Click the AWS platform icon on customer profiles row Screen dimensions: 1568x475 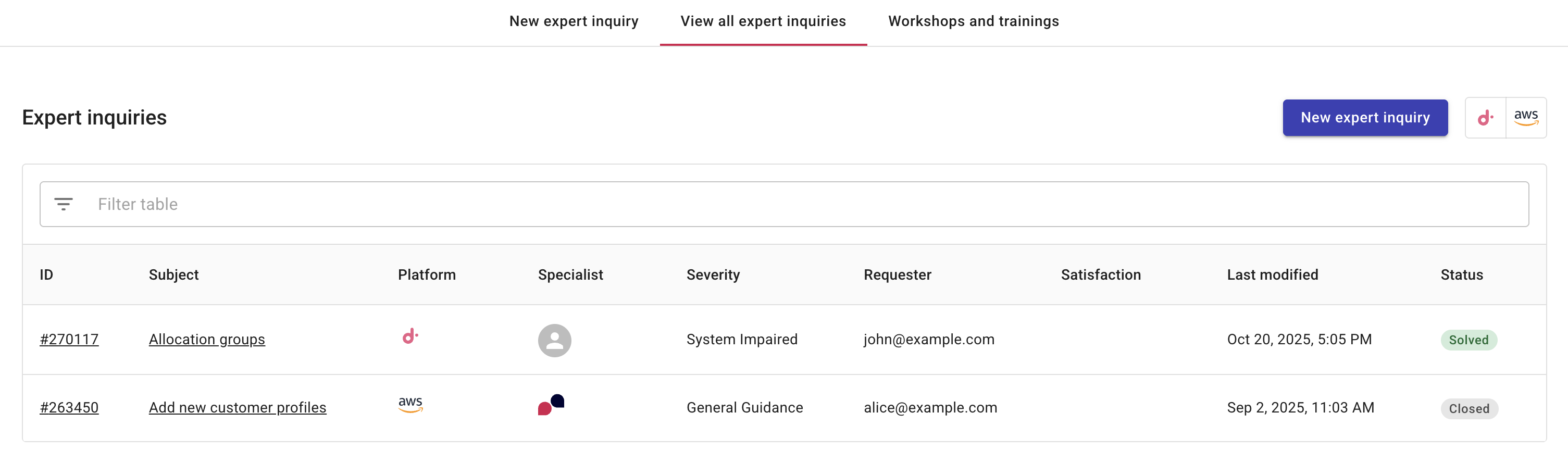click(410, 406)
